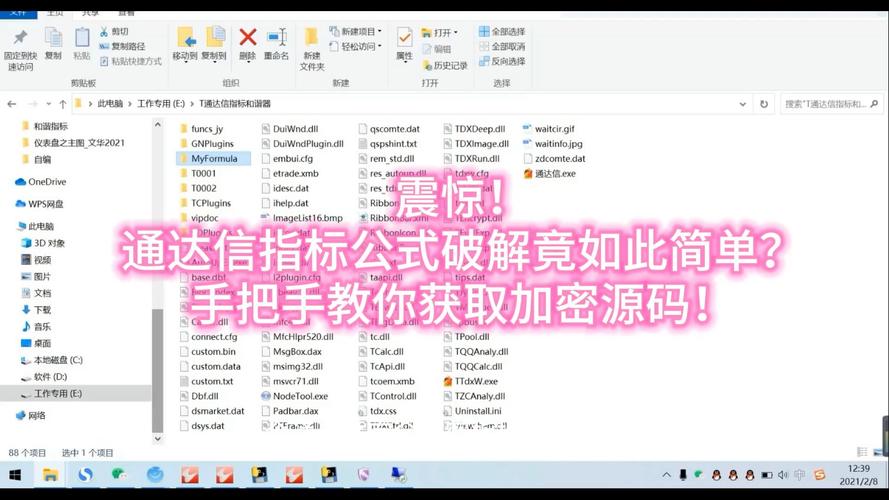The width and height of the screenshot is (889, 500).
Task: Switch to details view layout icon
Action: tap(862, 452)
